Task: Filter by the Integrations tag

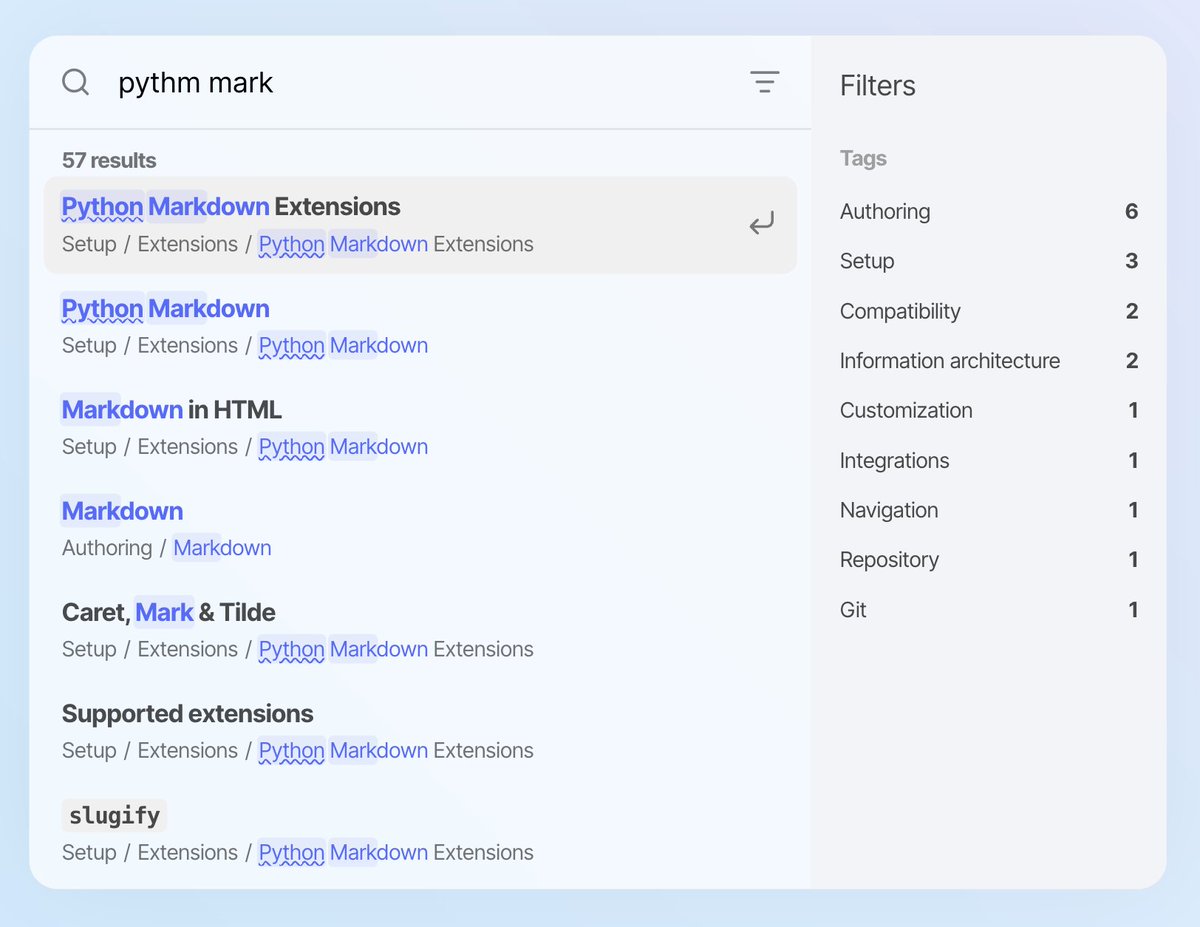Action: [x=989, y=460]
